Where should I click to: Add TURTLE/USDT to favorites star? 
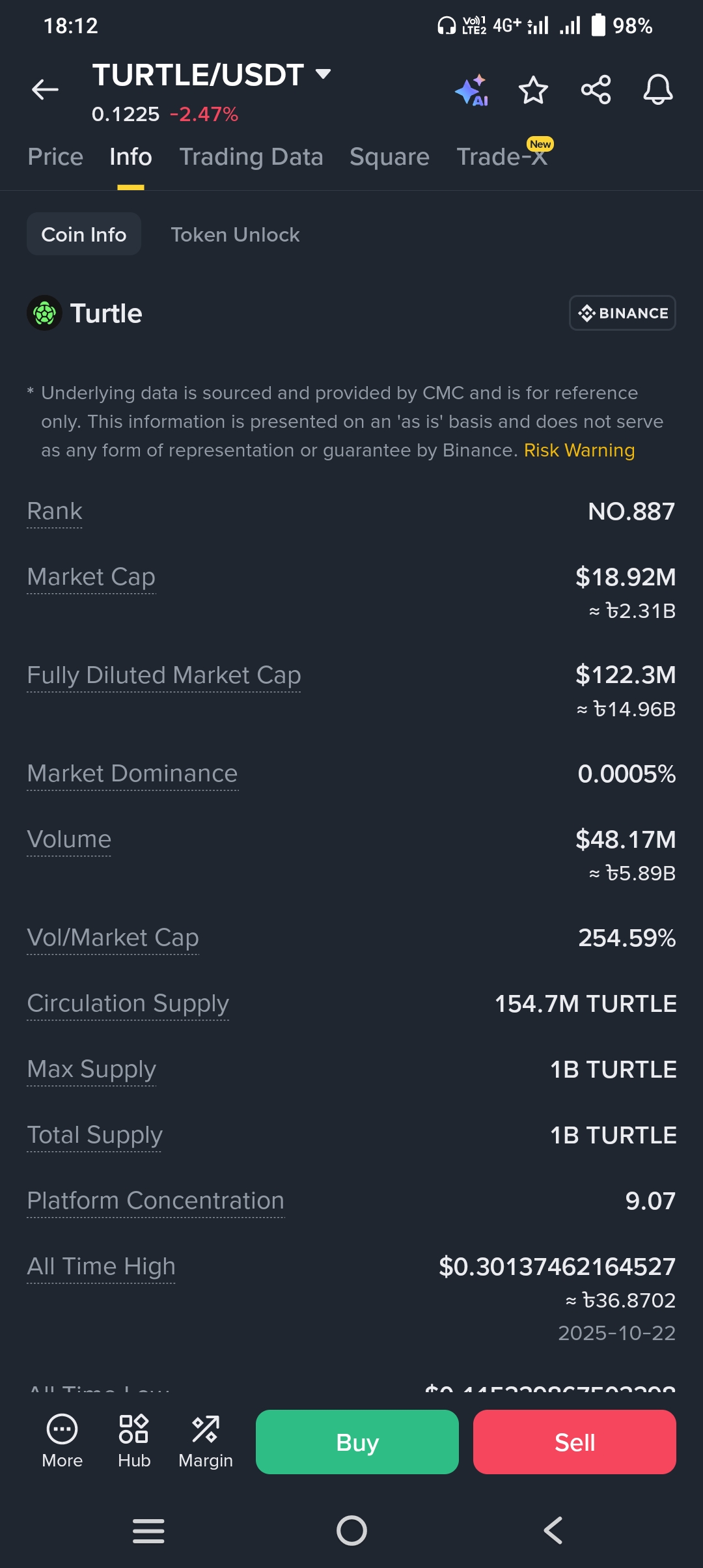point(533,90)
